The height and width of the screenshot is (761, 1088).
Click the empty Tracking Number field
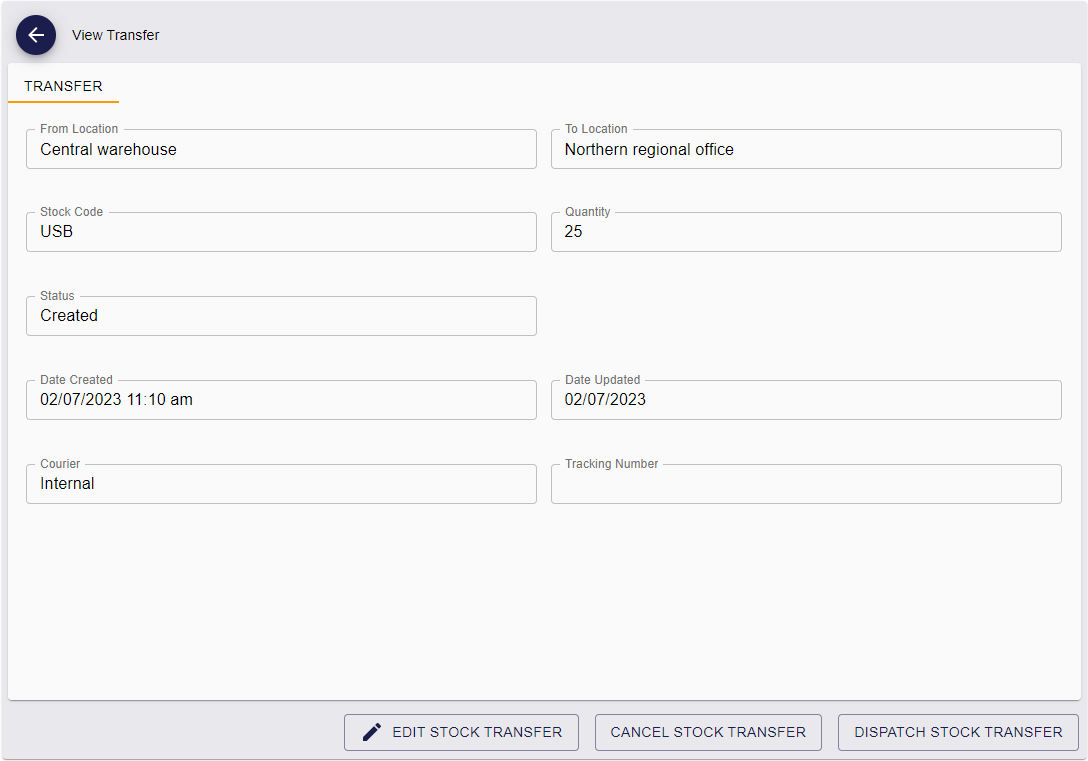tap(805, 486)
